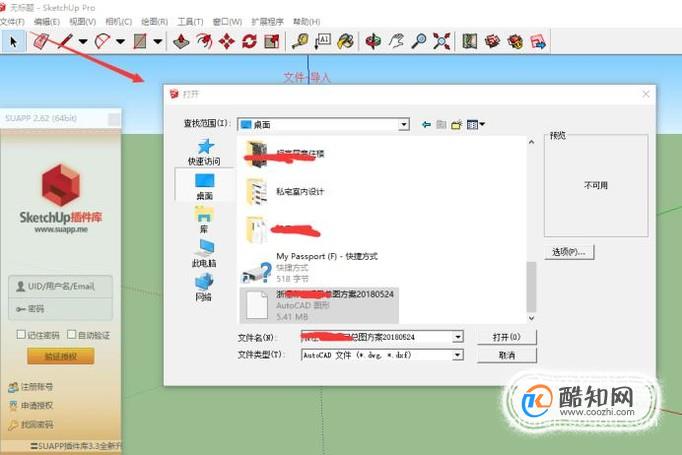682x455 pixels.
Task: Click the file list scroll up arrow
Action: 531,142
